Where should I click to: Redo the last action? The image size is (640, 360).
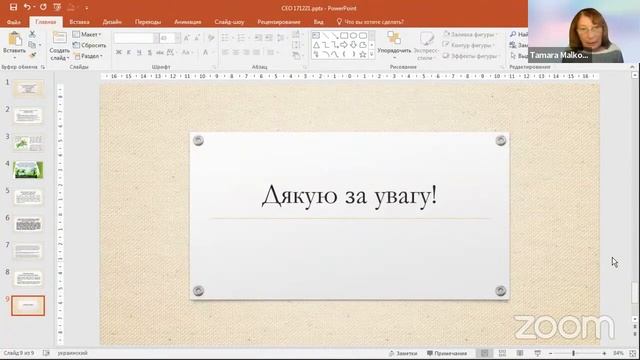pos(43,7)
